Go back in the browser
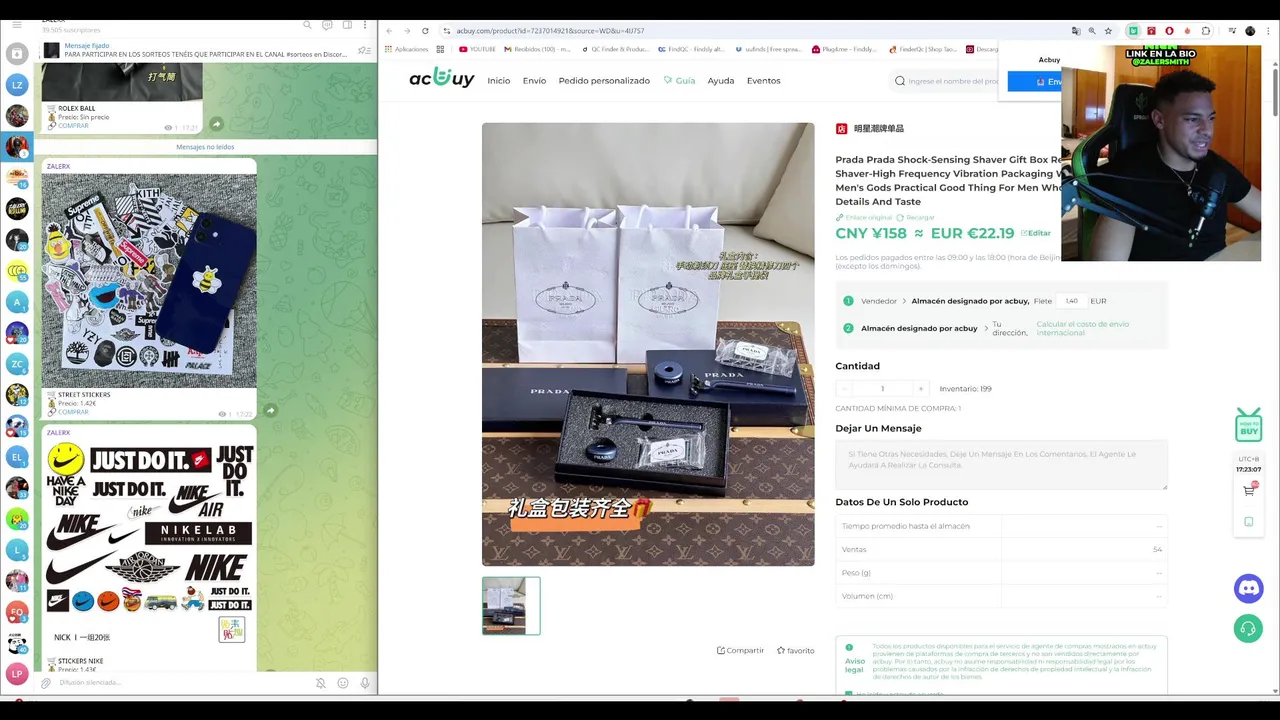The height and width of the screenshot is (720, 1280). tap(389, 31)
